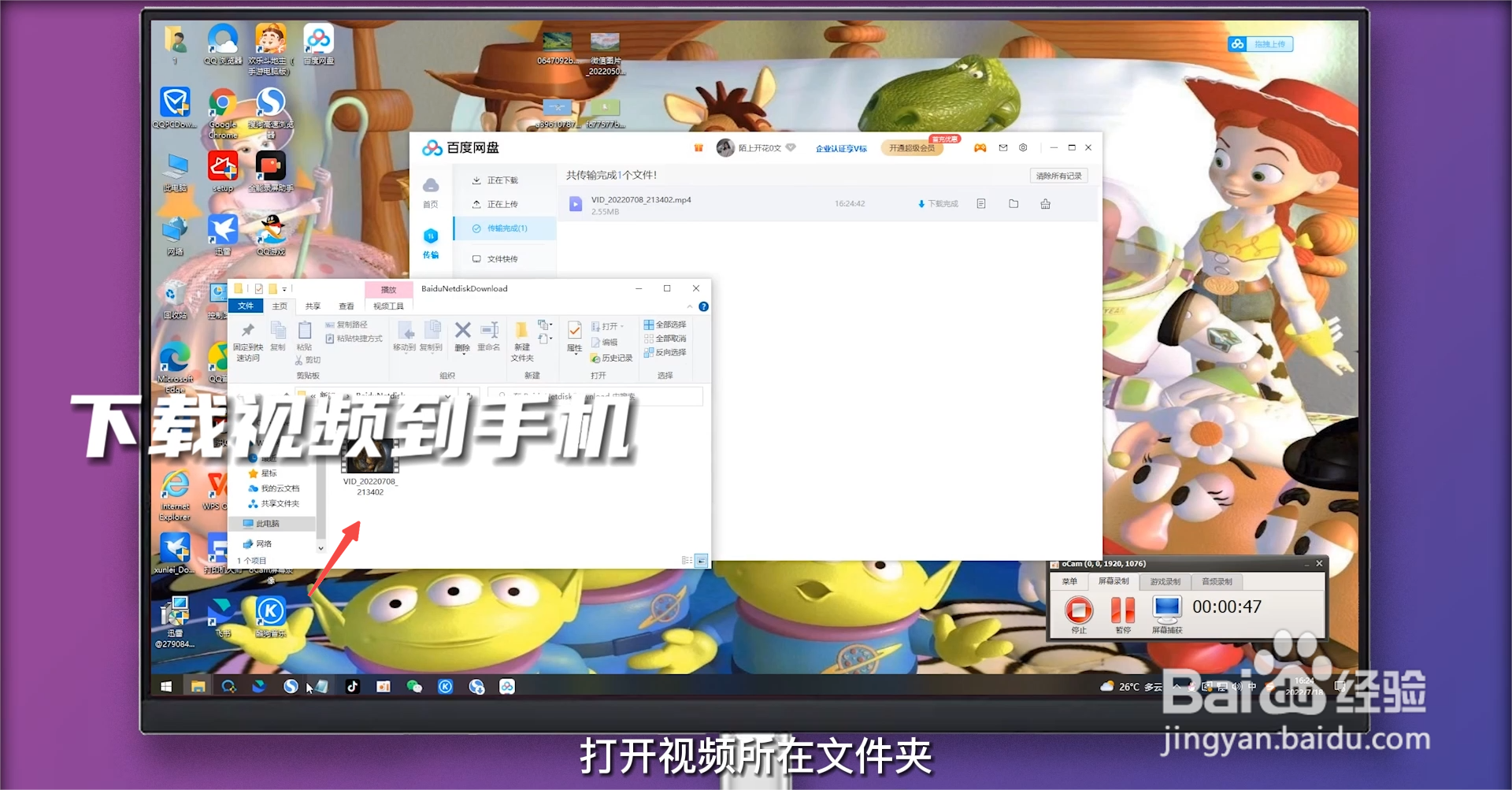Viewport: 1512px width, 790px height.
Task: Open the containing folder icon for the downloaded video
Action: coord(1014,204)
